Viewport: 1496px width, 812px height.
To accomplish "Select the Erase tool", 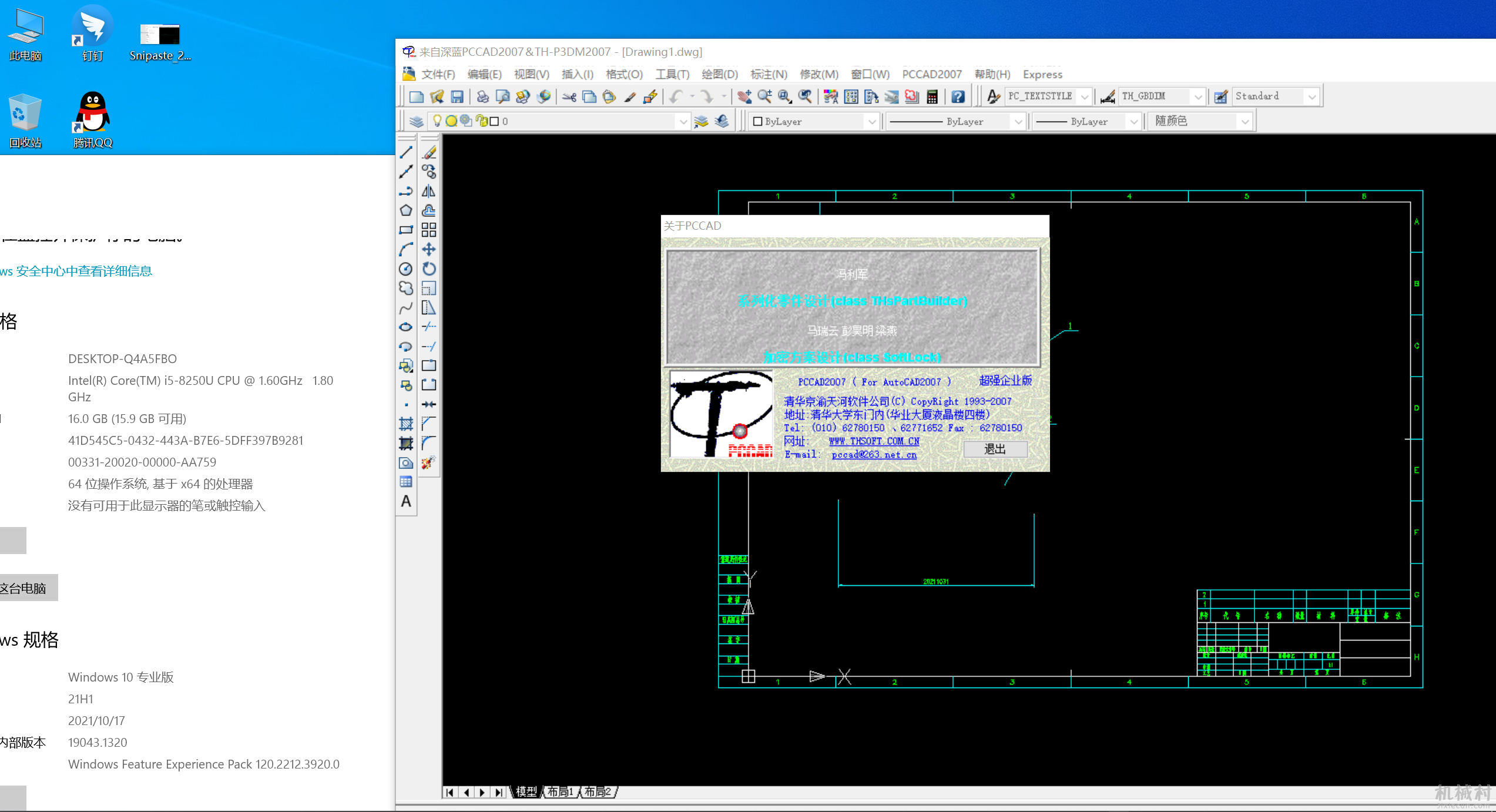I will pos(430,152).
